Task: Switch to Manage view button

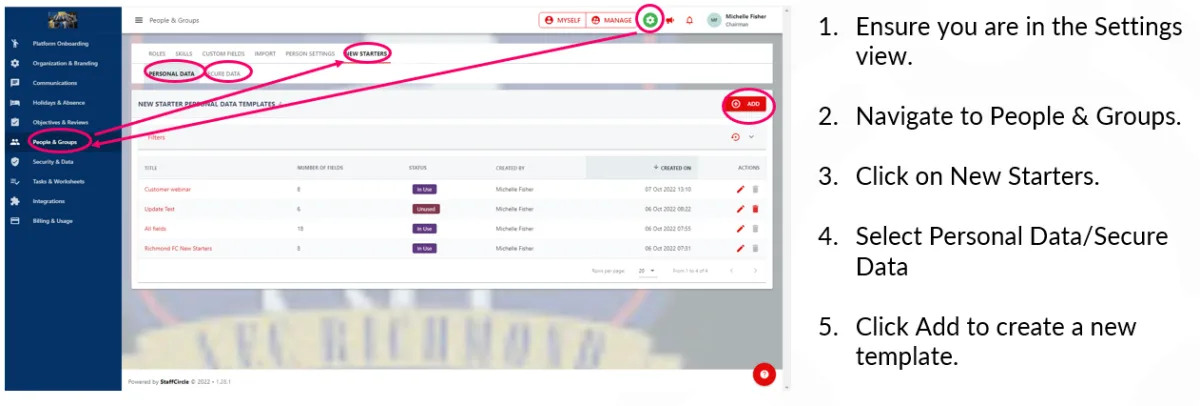Action: click(x=611, y=20)
